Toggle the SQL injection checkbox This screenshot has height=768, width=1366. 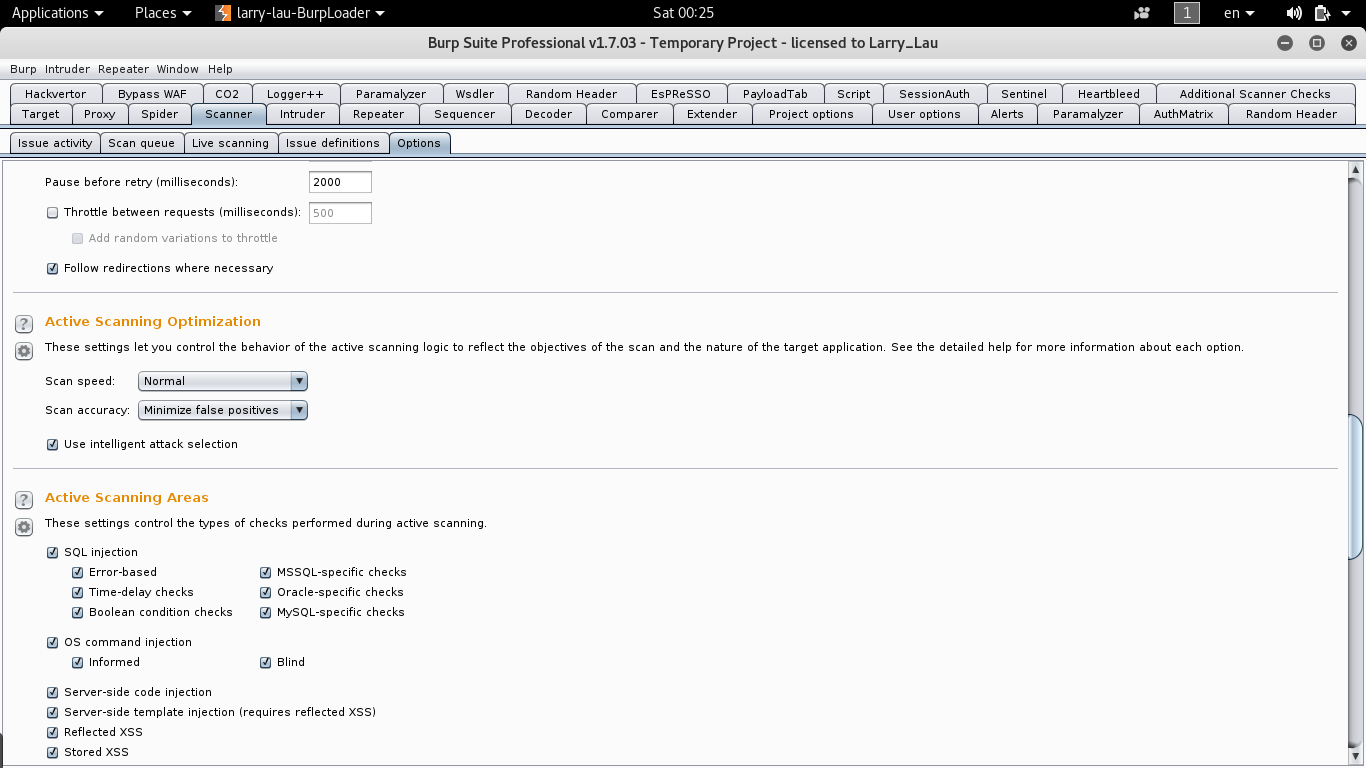[x=53, y=553]
